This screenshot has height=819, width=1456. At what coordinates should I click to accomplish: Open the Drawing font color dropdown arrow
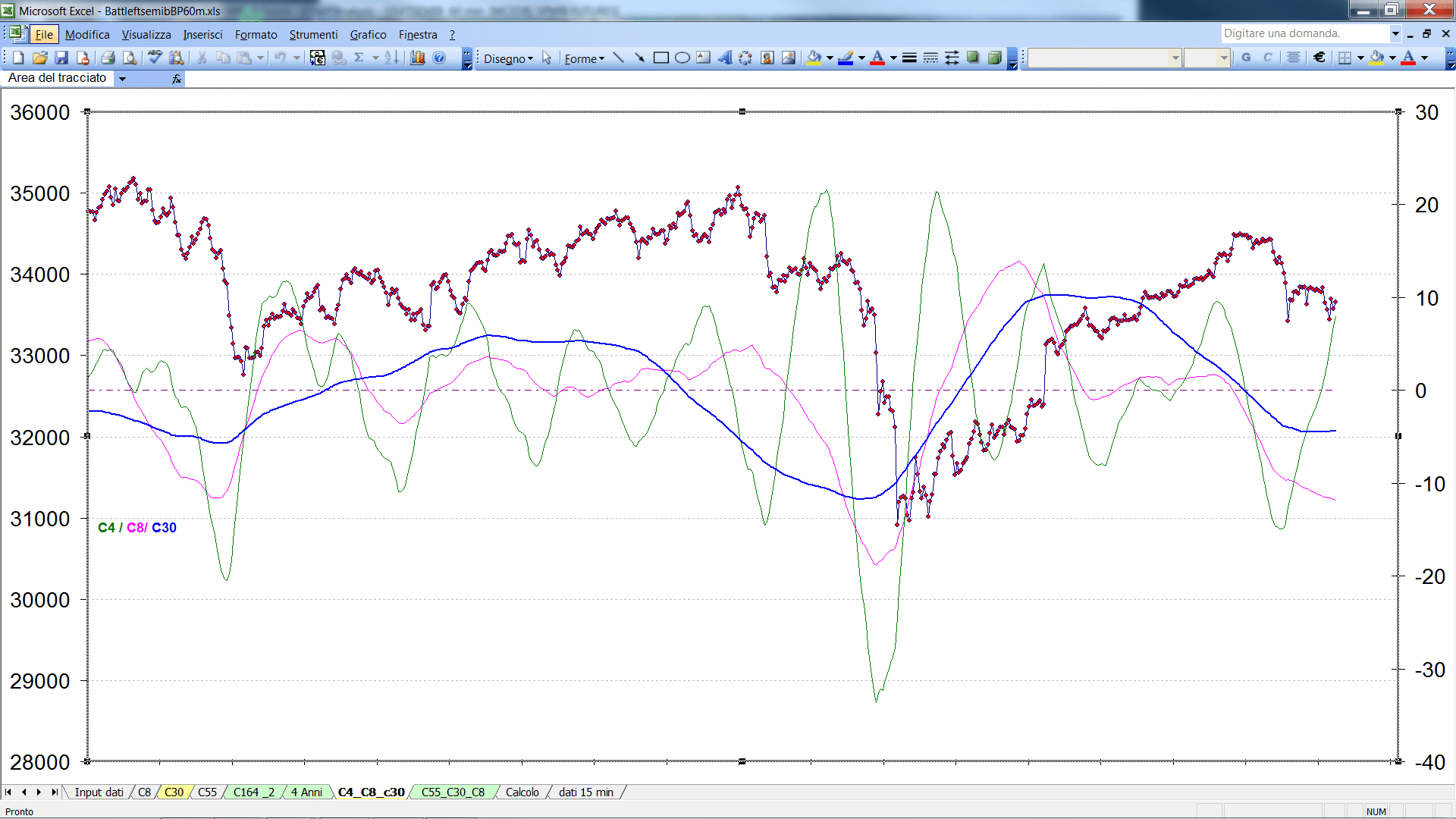point(893,58)
